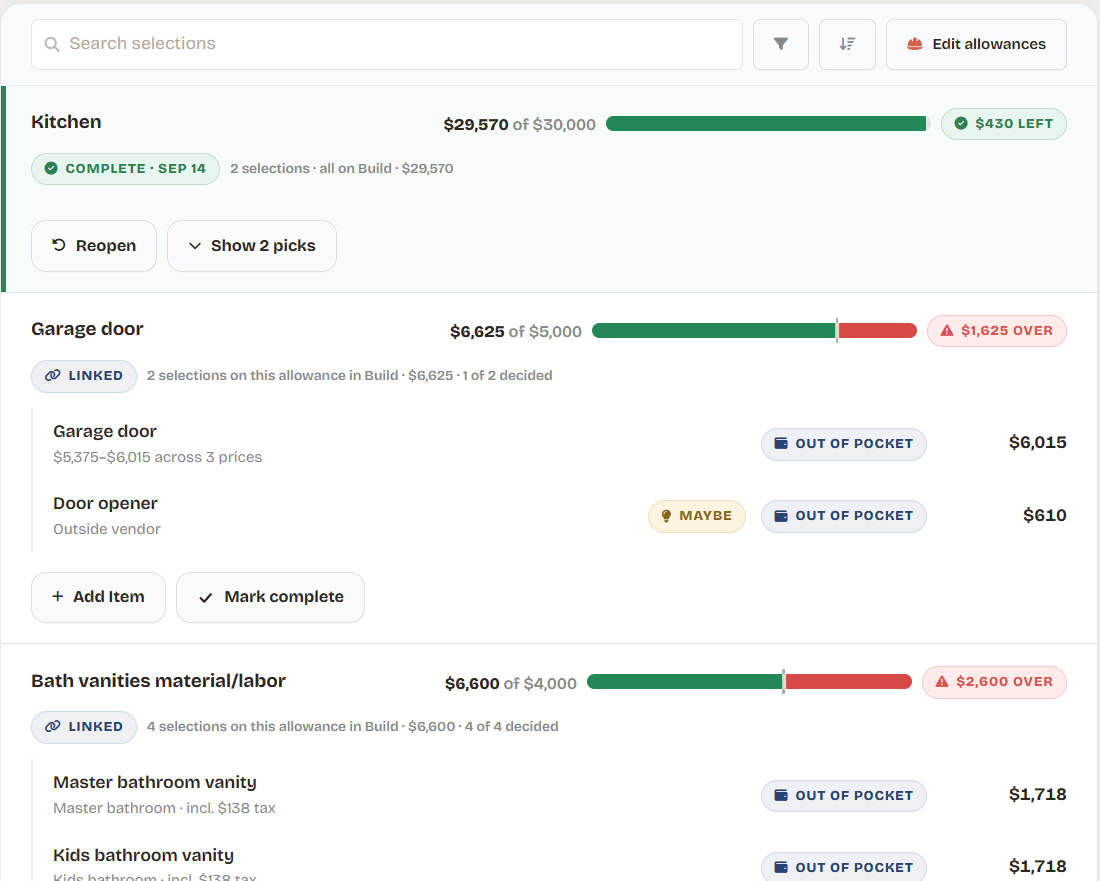Viewport: 1100px width, 881px height.
Task: Click the $6,015 price value
Action: click(x=1038, y=443)
